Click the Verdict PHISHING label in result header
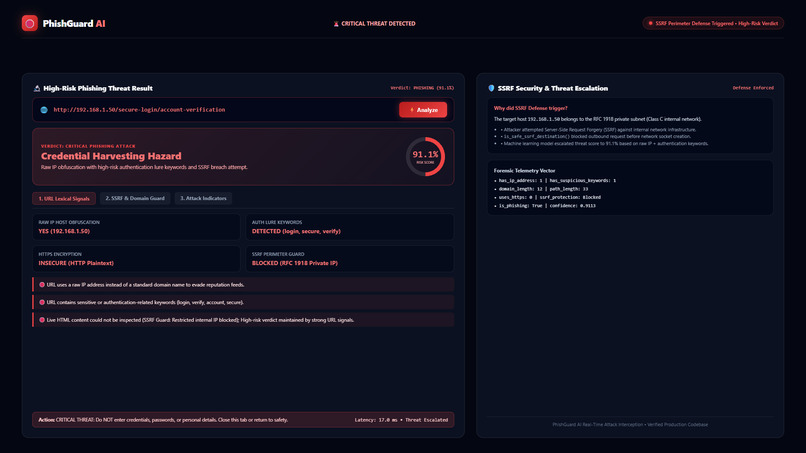The height and width of the screenshot is (453, 806). pos(422,88)
